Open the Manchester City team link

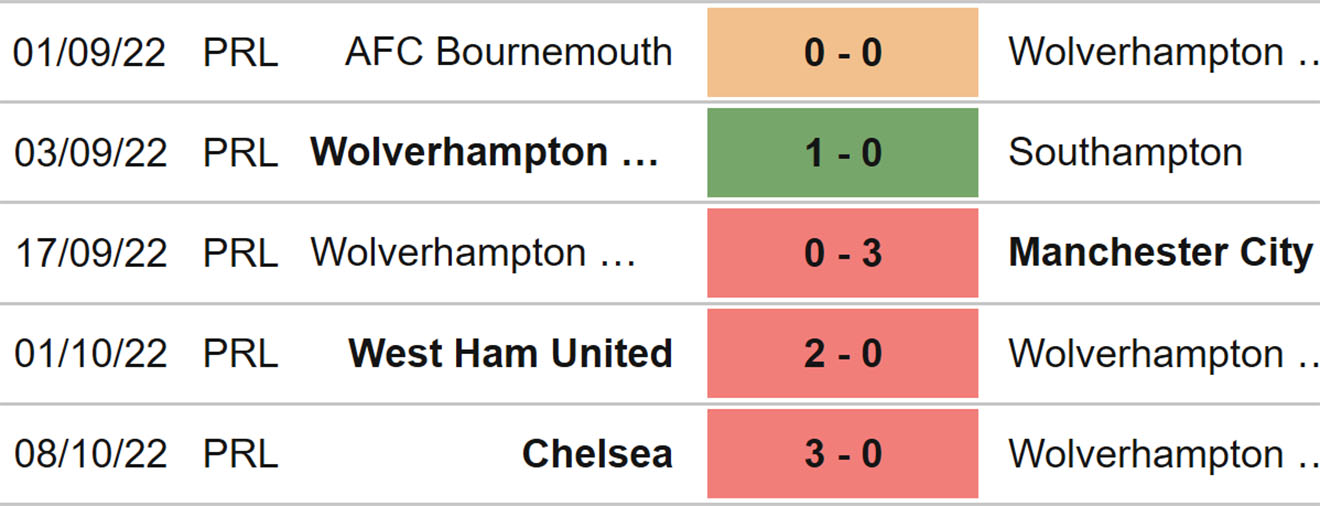point(1160,253)
